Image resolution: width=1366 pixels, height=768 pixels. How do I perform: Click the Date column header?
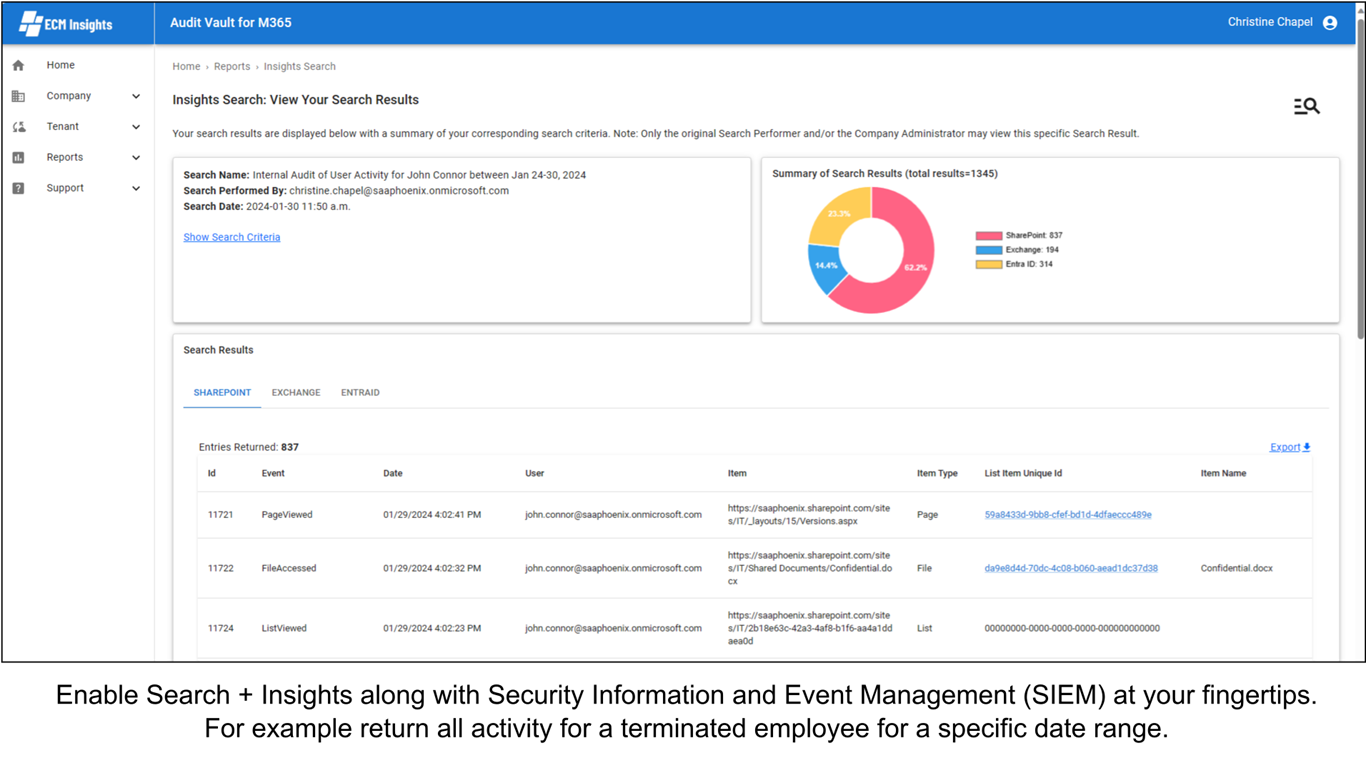(393, 474)
